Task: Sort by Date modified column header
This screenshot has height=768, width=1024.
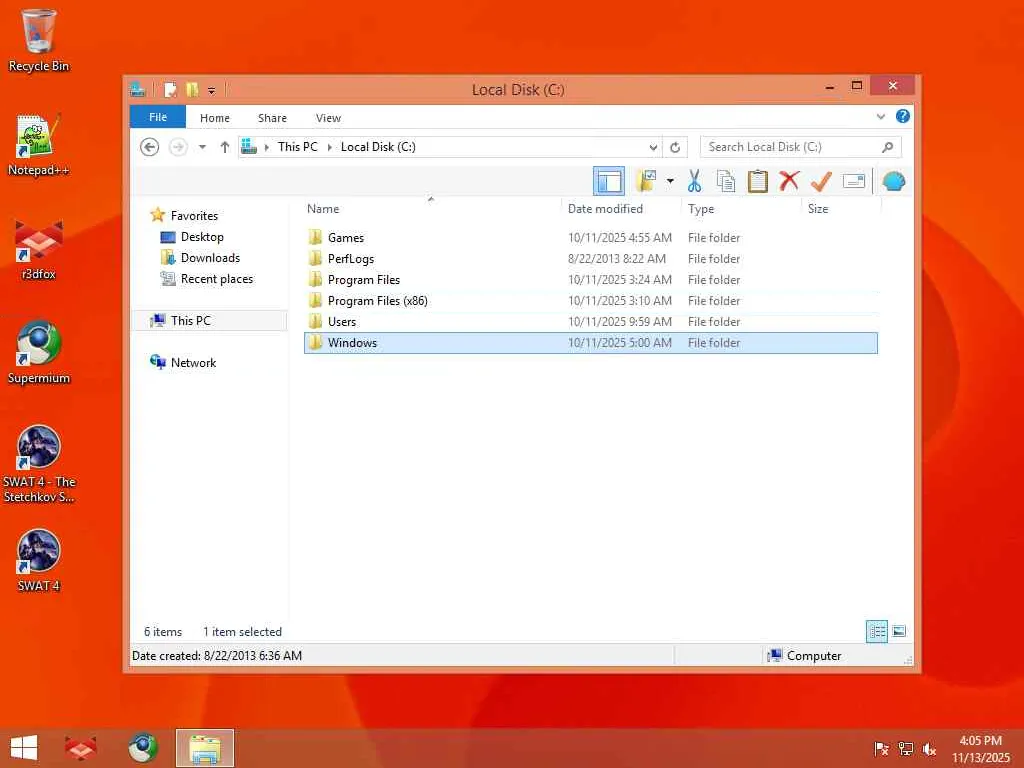Action: 620,209
